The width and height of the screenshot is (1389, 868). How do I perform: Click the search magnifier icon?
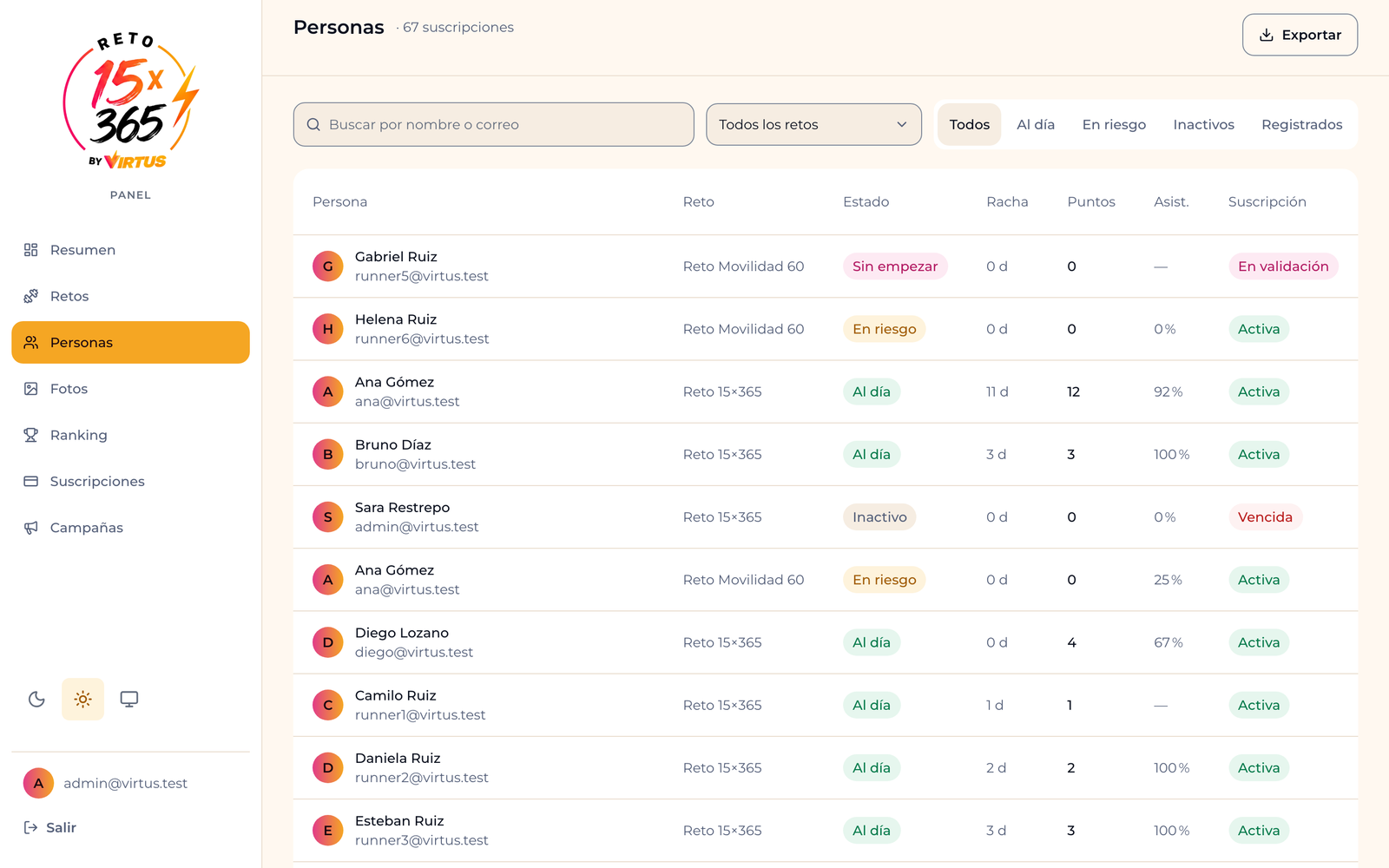(x=313, y=125)
